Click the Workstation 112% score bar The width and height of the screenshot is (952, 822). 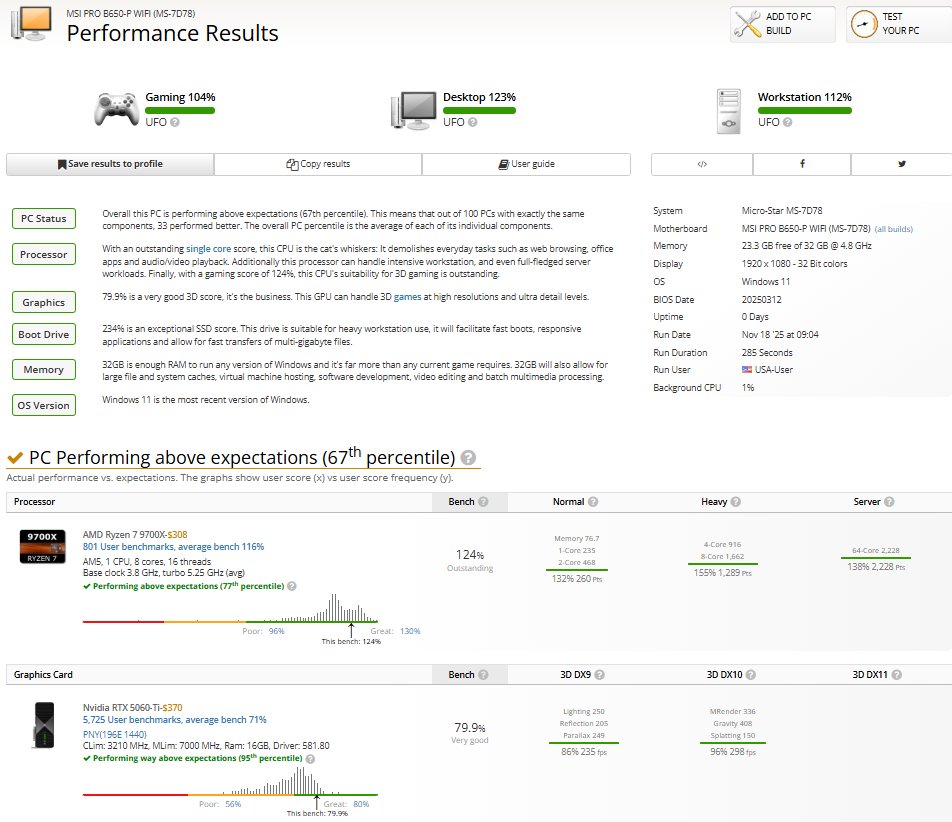pos(804,110)
